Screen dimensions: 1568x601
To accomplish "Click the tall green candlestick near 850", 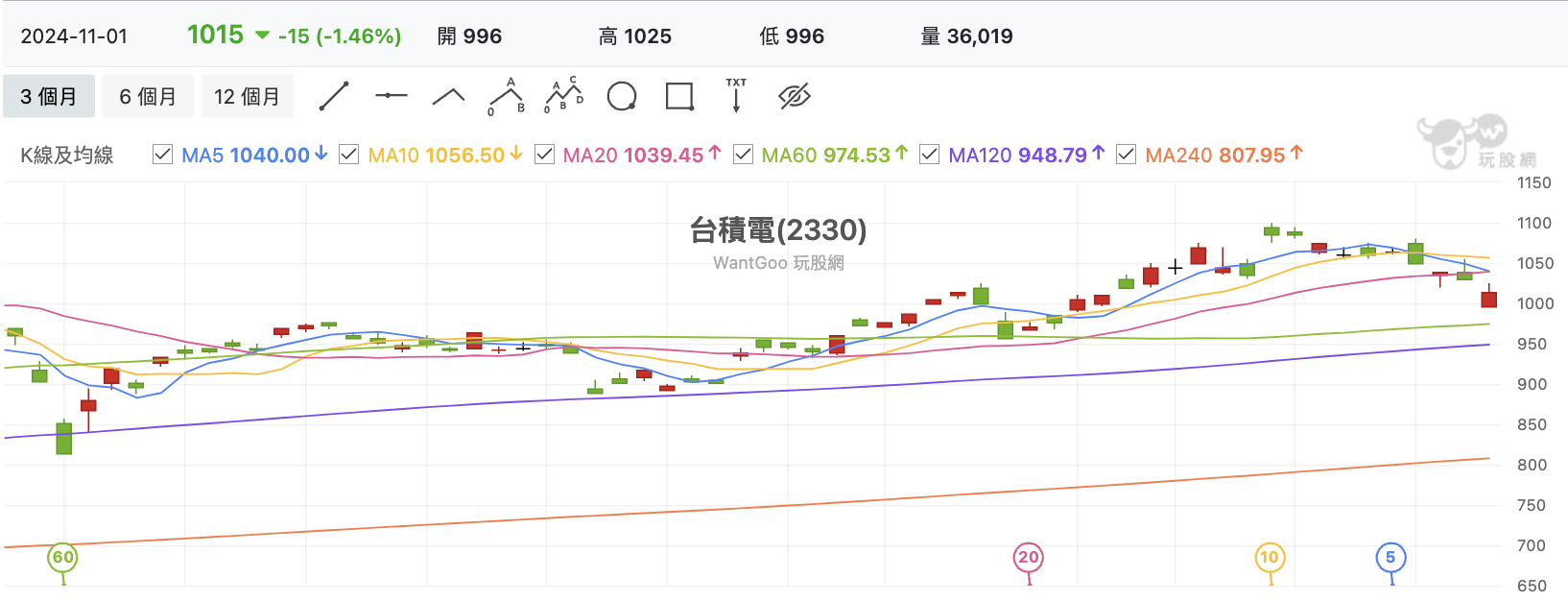I will pos(64,437).
